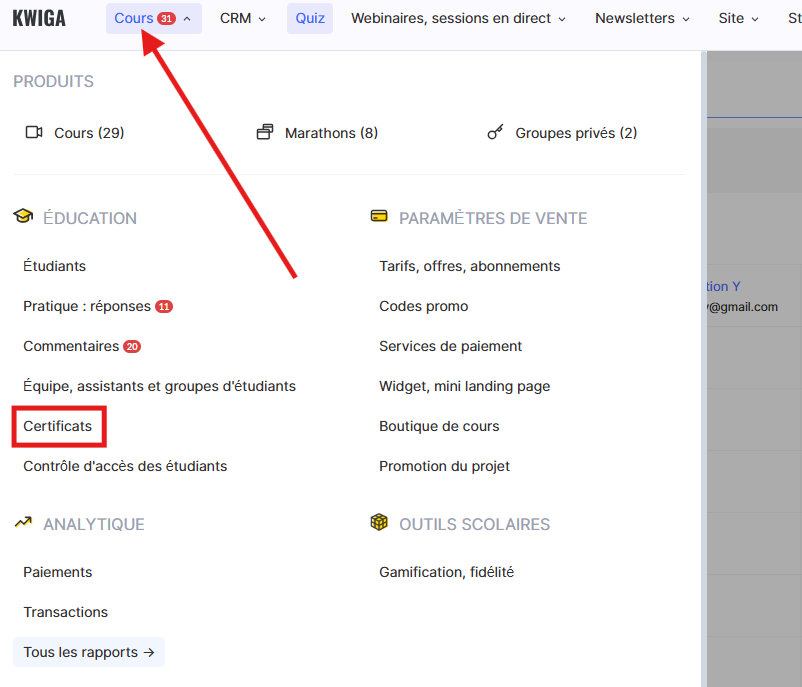The width and height of the screenshot is (802, 687).
Task: Open the Certificats page
Action: coord(58,426)
